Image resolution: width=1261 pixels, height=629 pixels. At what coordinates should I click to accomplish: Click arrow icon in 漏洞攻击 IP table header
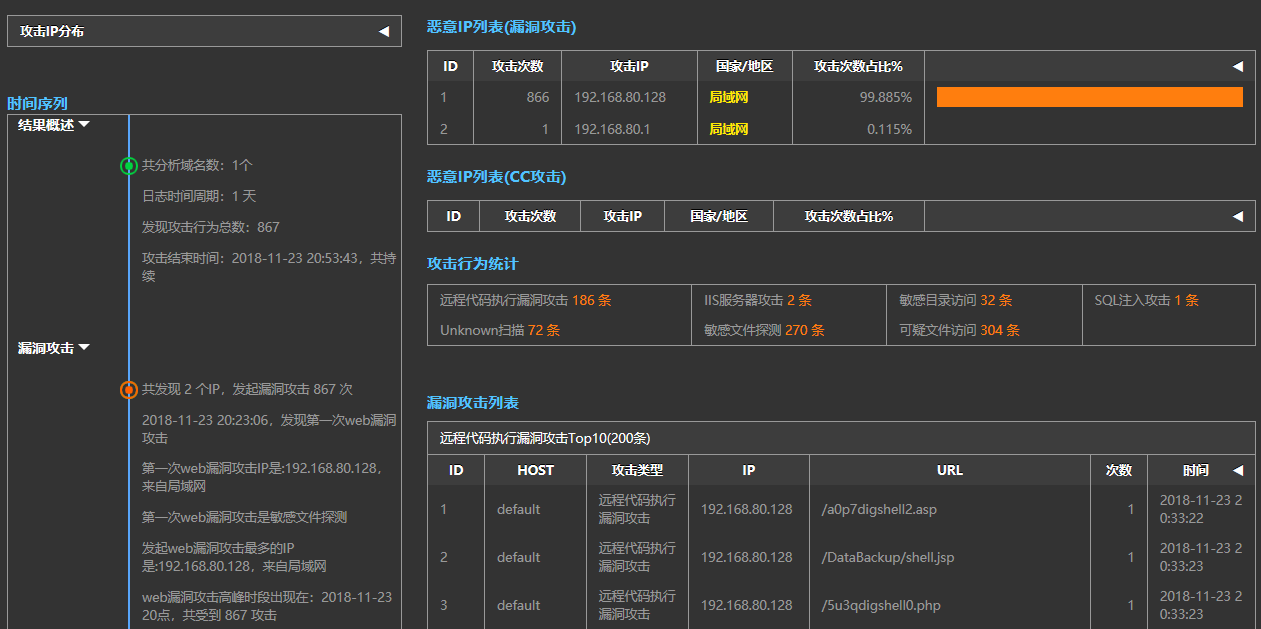tap(1237, 66)
